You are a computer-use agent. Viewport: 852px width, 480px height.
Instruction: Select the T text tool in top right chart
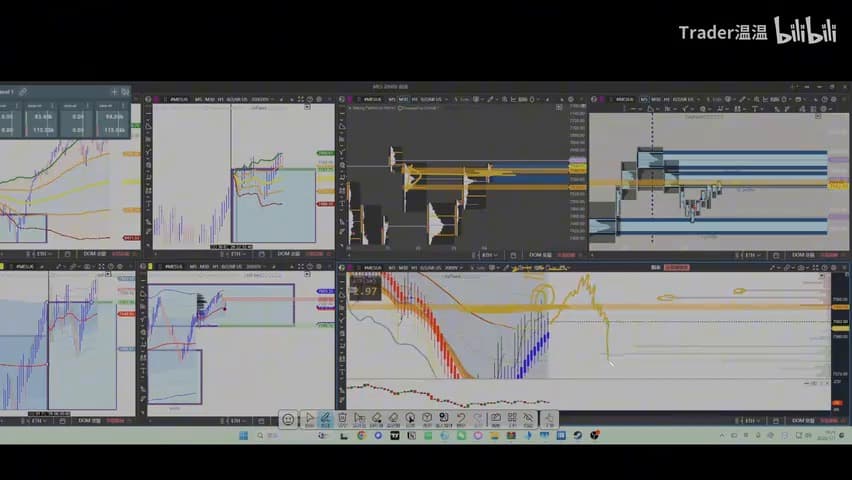[755, 109]
